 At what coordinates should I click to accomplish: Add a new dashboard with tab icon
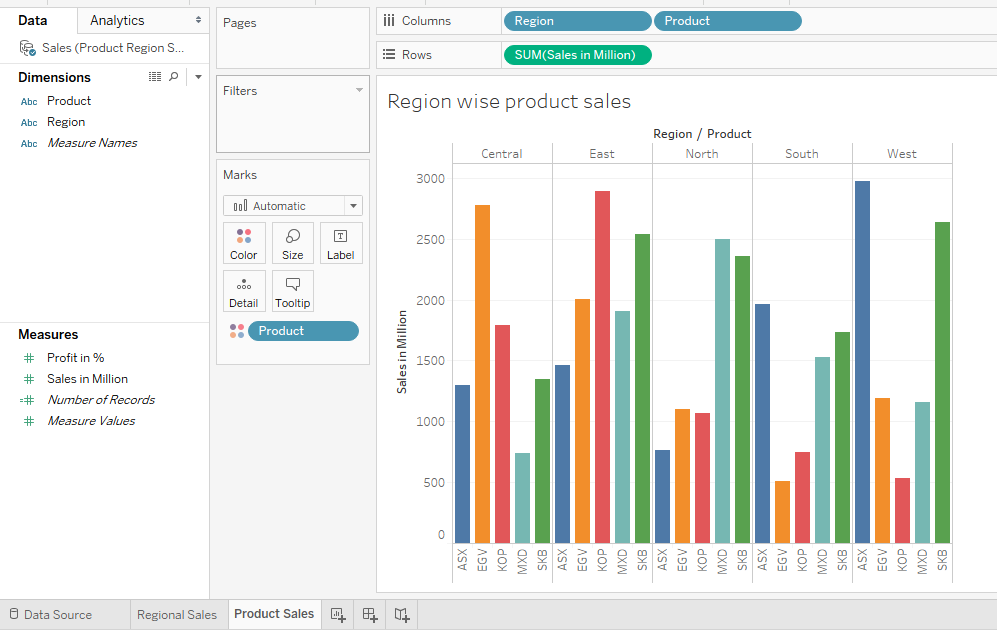[370, 615]
